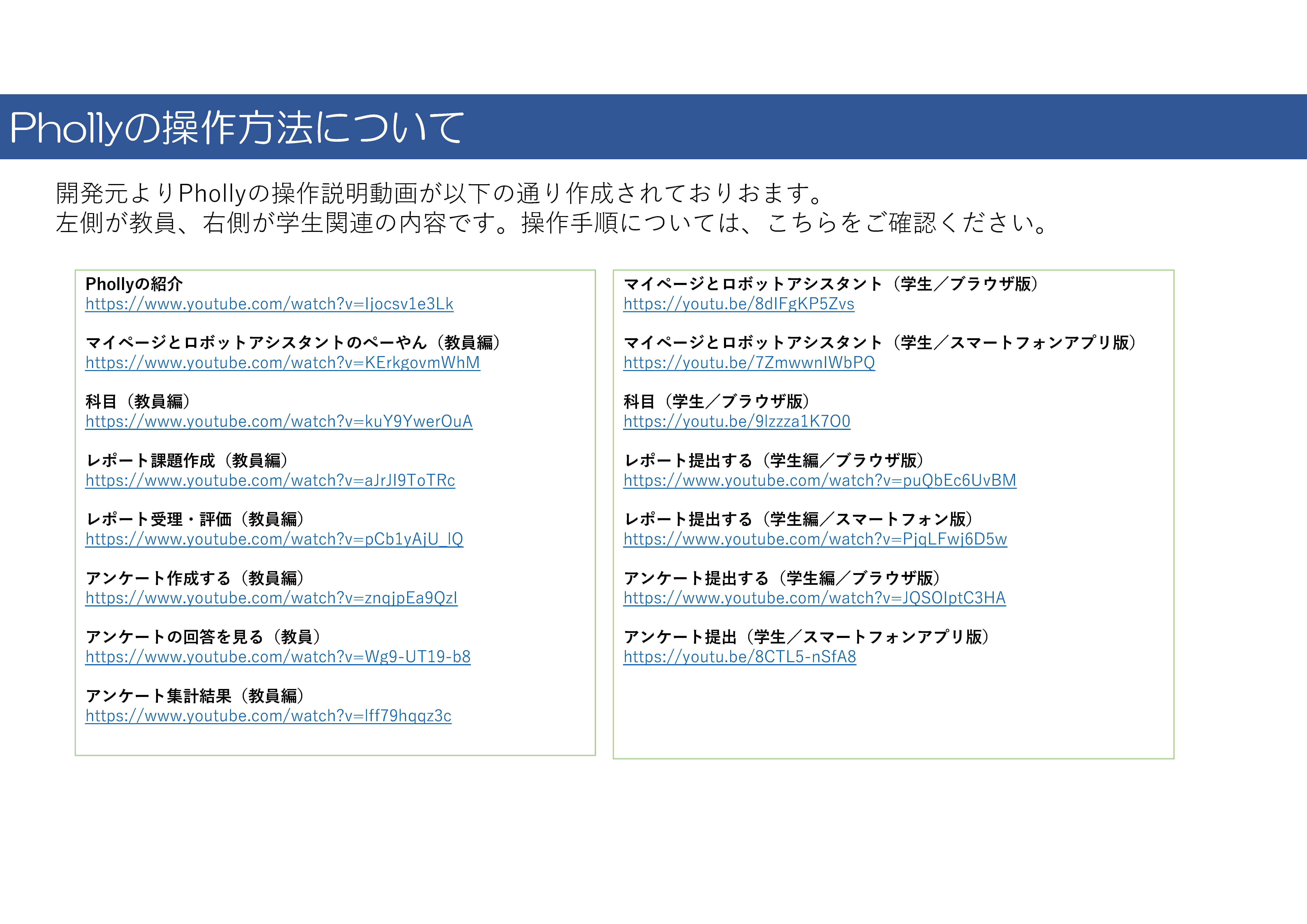The image size is (1307, 924).
Task: Open the PjqLFwj6D5w report submission smartphone link
Action: 815,539
